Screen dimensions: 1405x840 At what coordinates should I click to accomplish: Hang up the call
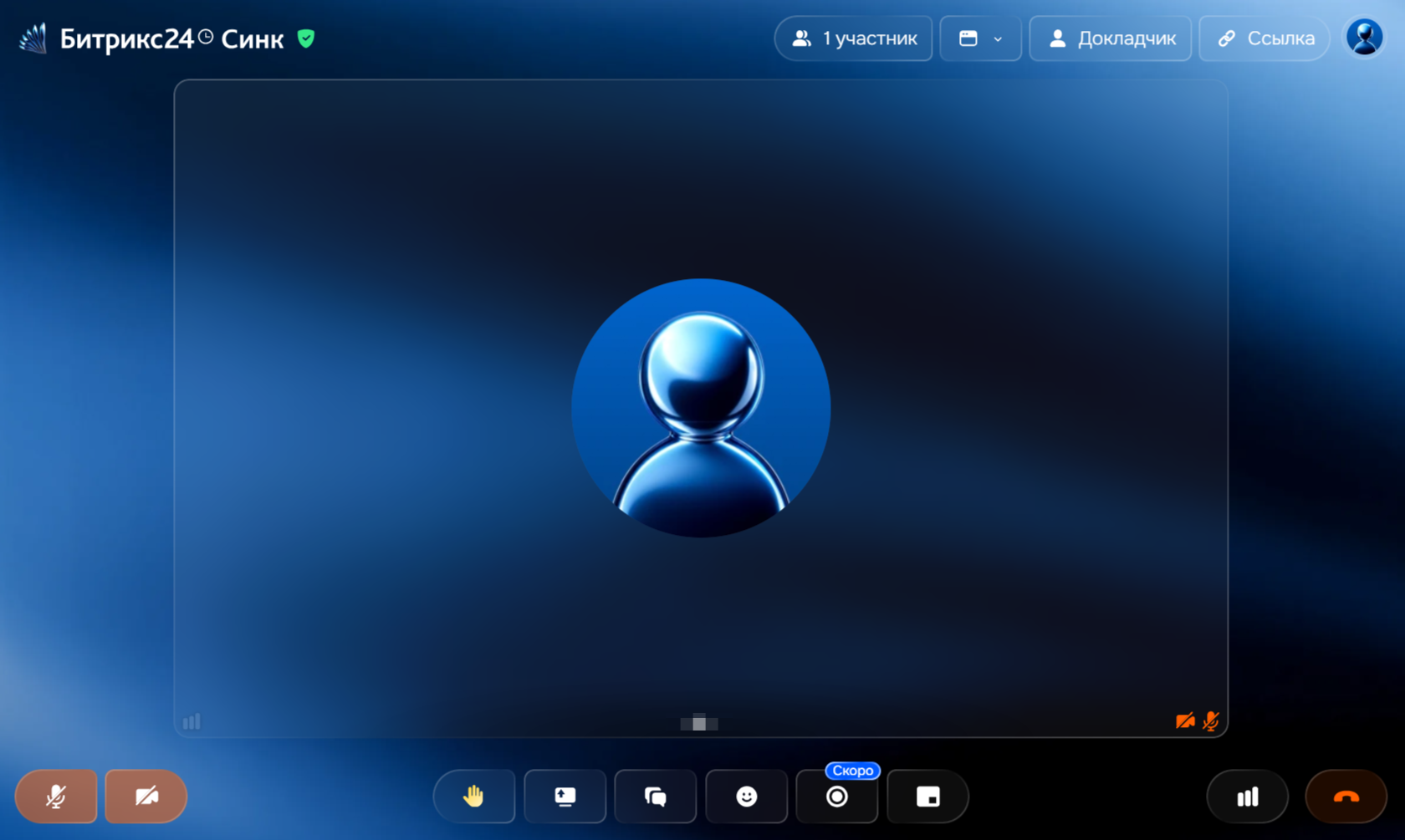pos(1346,797)
